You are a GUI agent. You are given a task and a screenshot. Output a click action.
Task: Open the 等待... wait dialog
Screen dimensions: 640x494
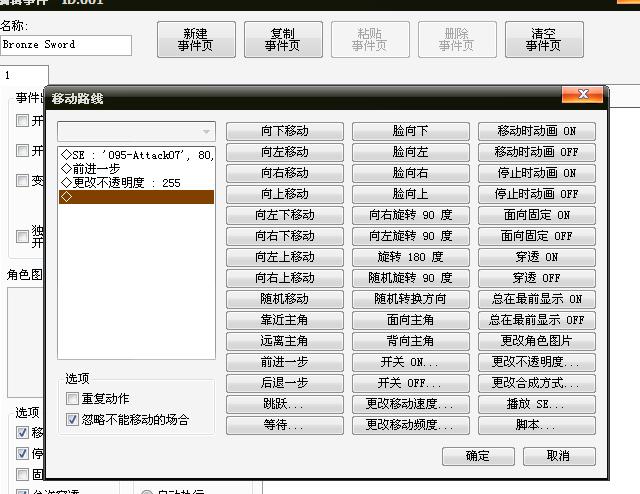tap(284, 425)
